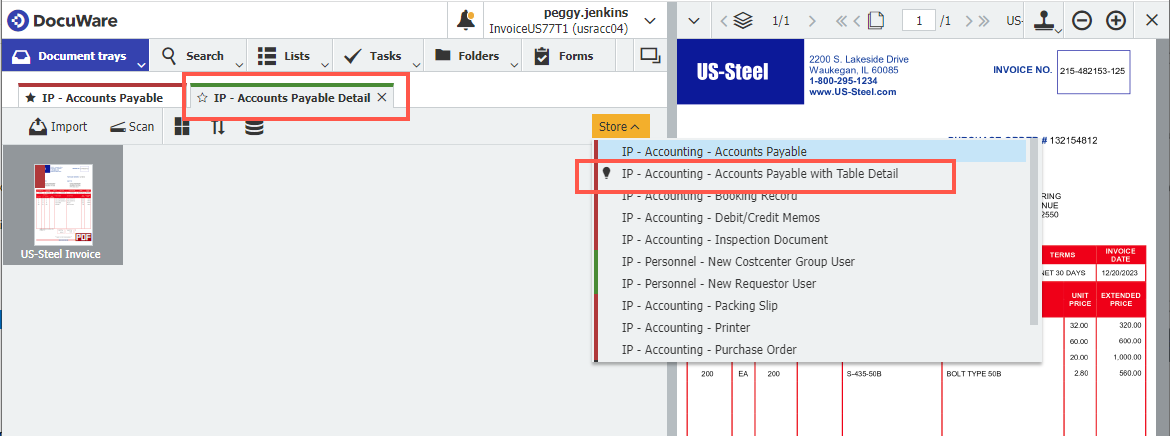
Task: Choose IP - Personnel - New Costcenter Group User
Action: tap(811, 262)
